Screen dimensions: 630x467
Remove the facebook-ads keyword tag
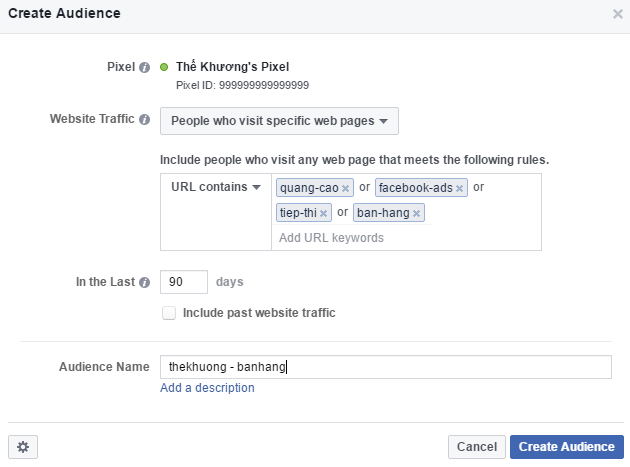[x=460, y=188]
